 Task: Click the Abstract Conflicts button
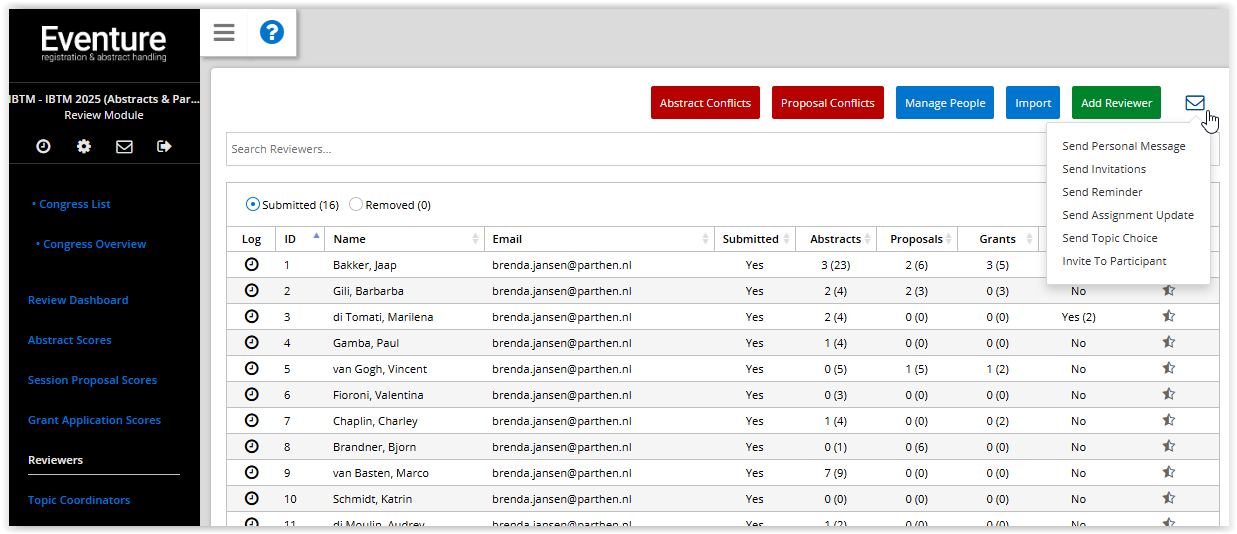[705, 103]
